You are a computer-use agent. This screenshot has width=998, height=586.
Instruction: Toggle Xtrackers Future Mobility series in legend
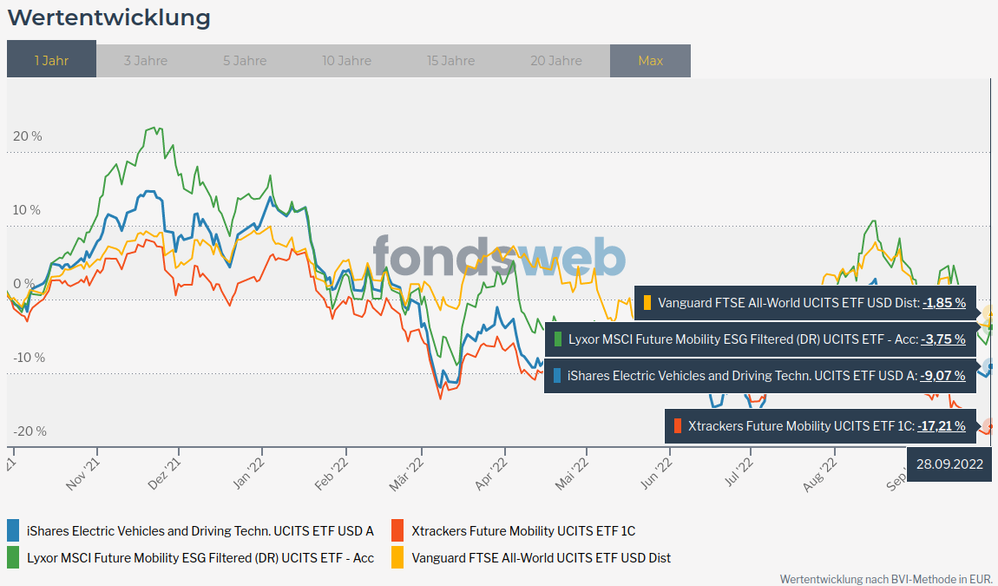(523, 531)
